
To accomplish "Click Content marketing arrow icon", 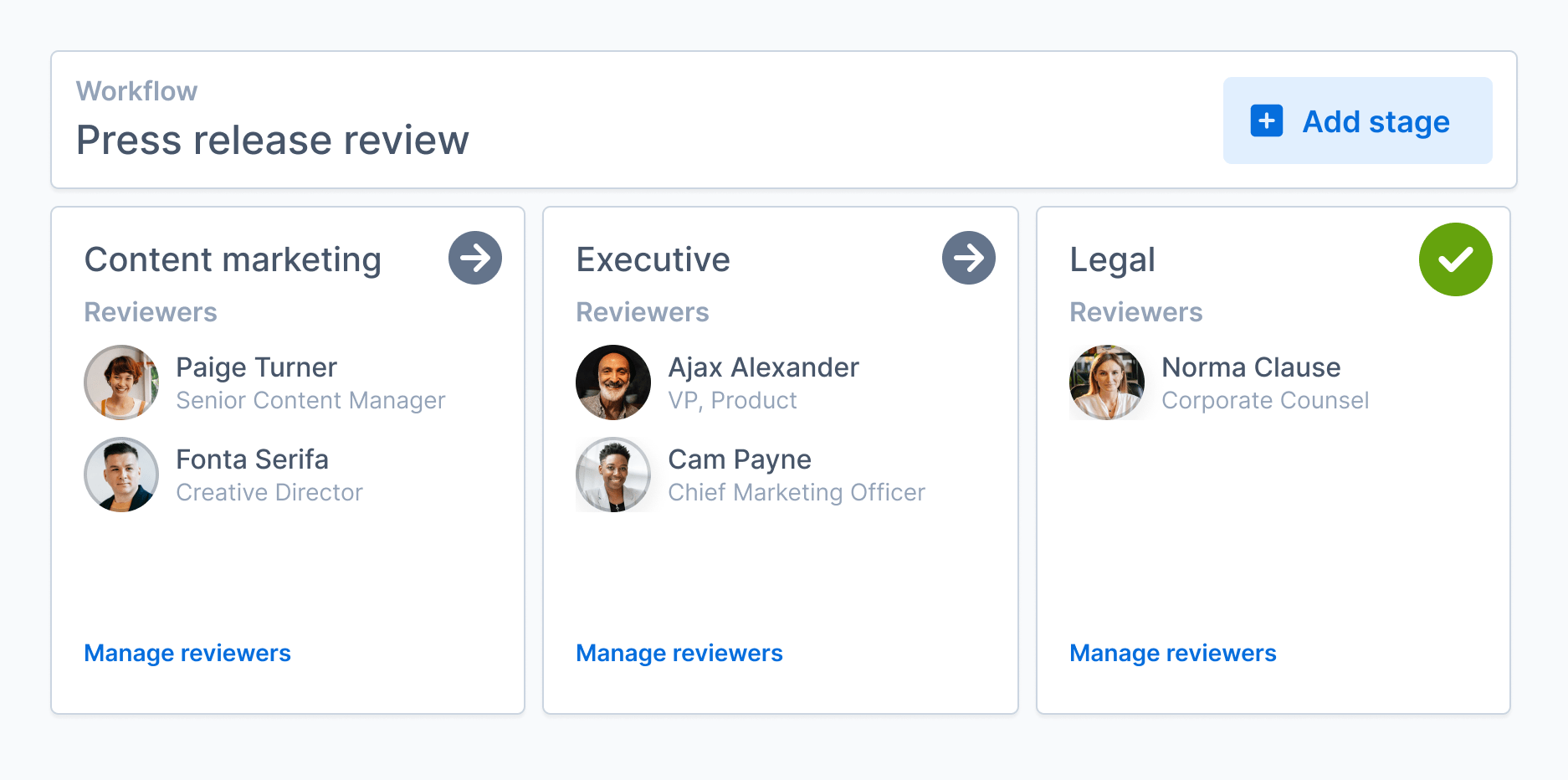I will 474,258.
